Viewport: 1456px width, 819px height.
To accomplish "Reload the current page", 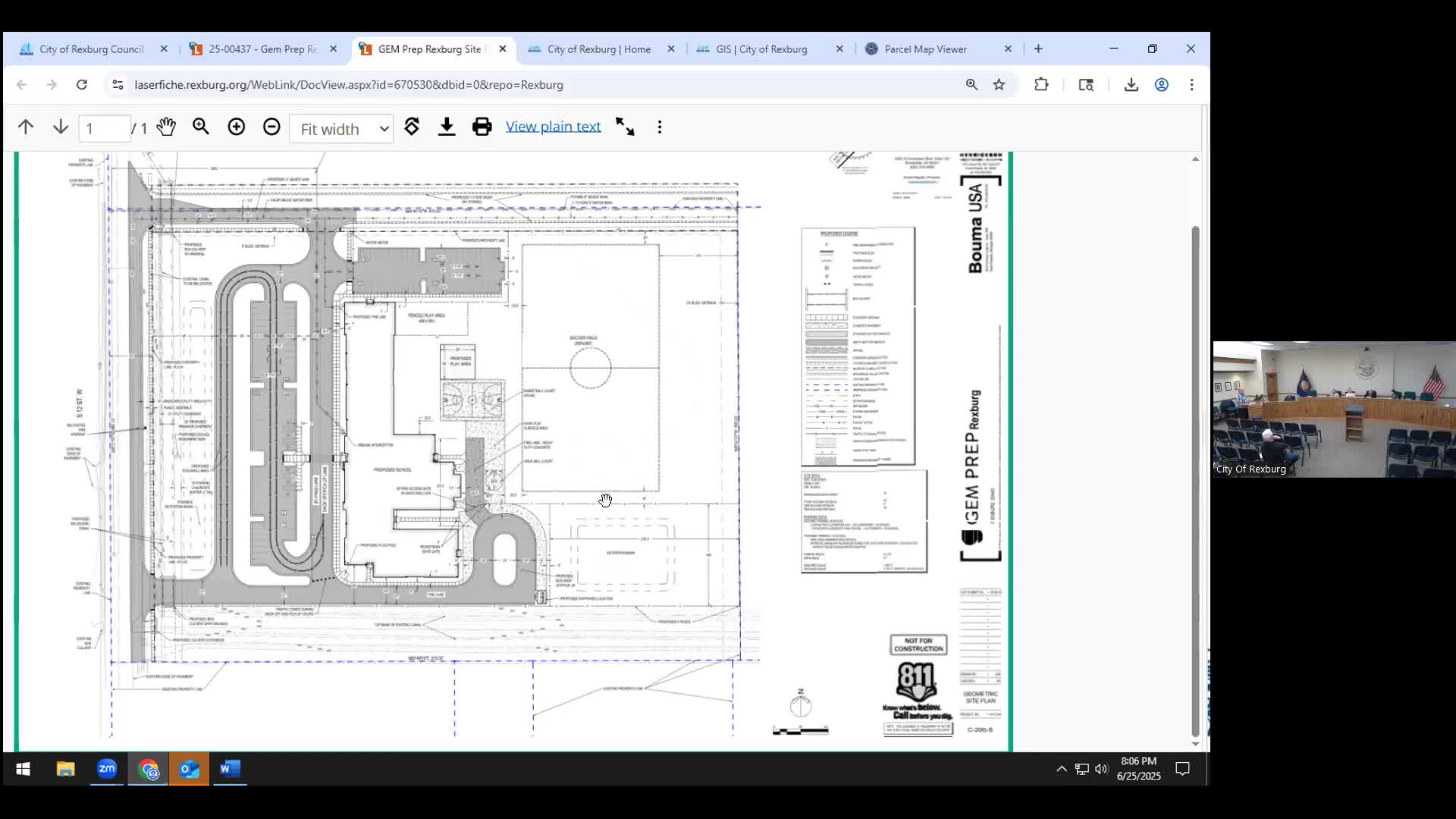I will pyautogui.click(x=82, y=84).
